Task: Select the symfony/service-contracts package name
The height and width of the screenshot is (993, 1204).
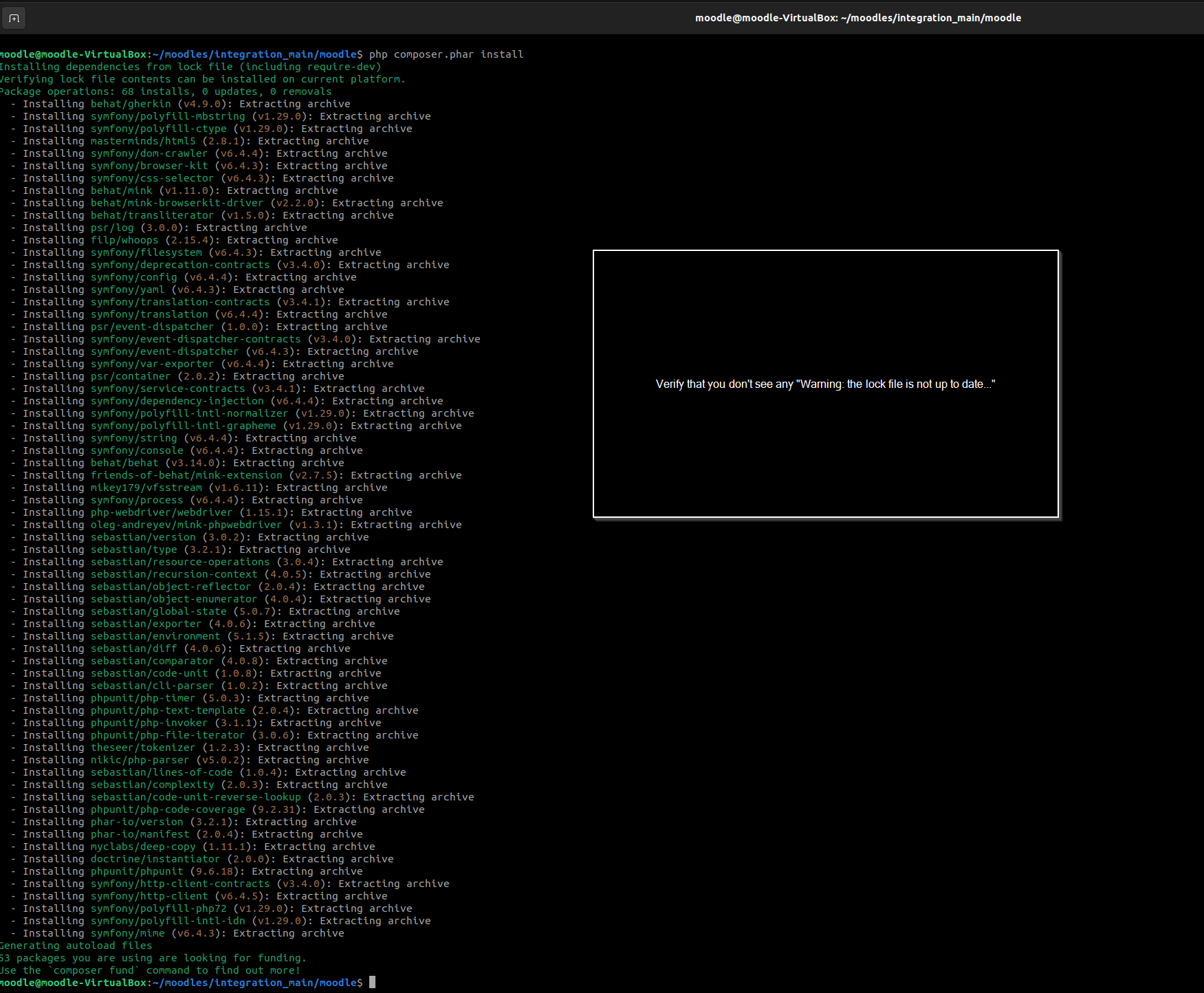Action: pyautogui.click(x=168, y=389)
